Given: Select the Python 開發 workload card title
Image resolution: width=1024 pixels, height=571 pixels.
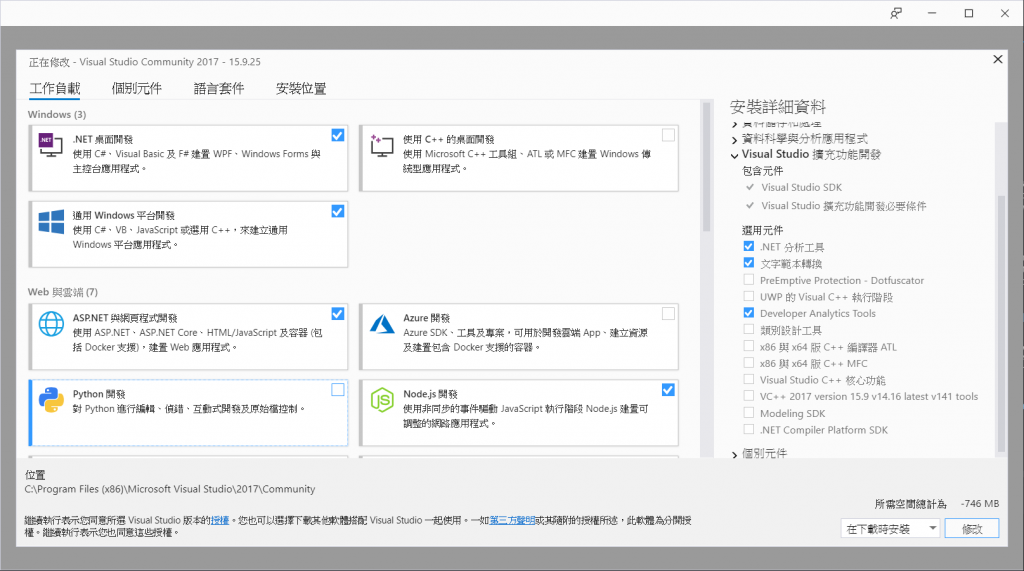Looking at the screenshot, I should 99,394.
